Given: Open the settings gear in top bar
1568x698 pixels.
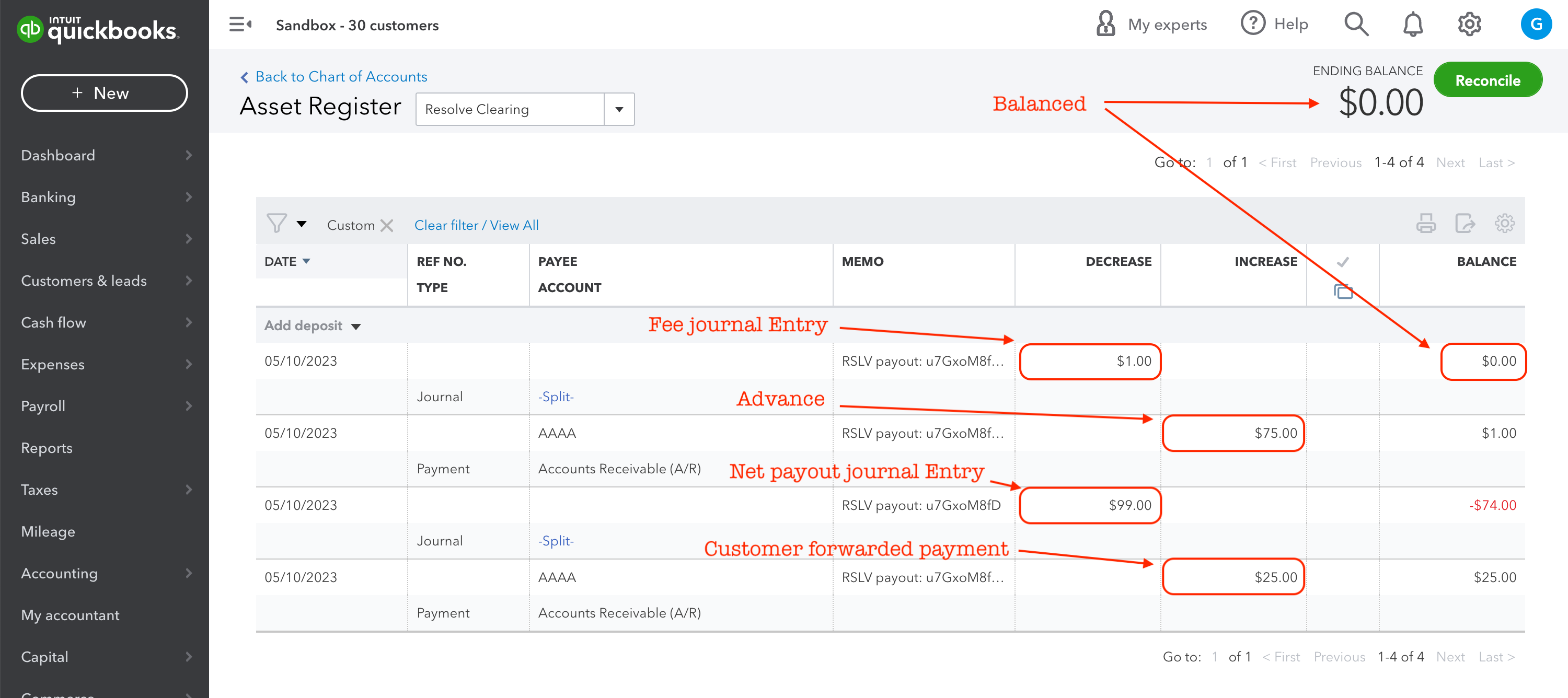Looking at the screenshot, I should (x=1469, y=25).
